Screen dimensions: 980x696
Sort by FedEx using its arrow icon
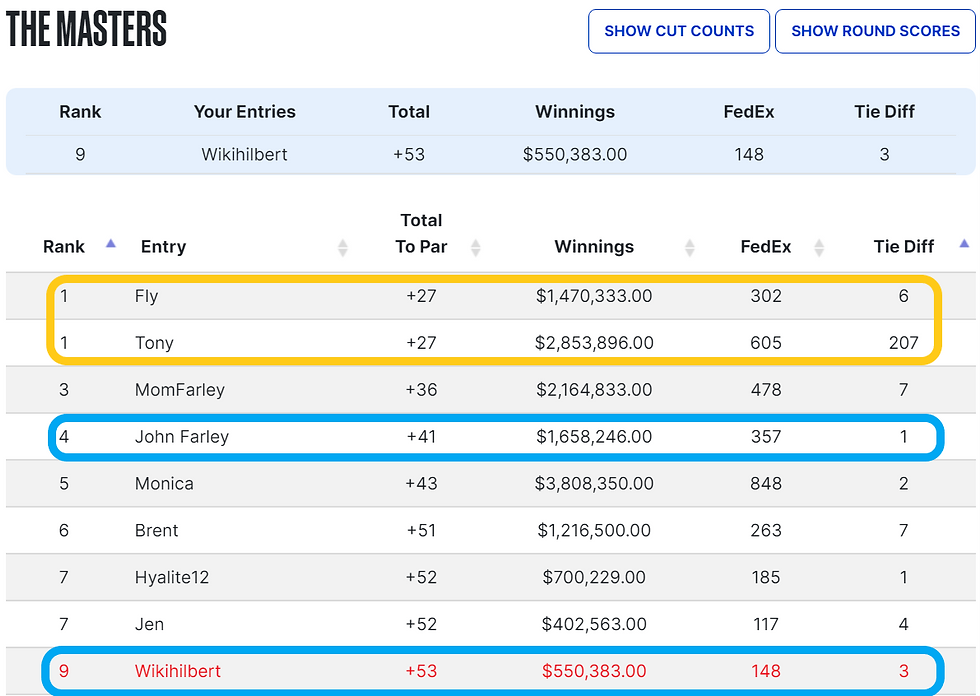pyautogui.click(x=819, y=247)
